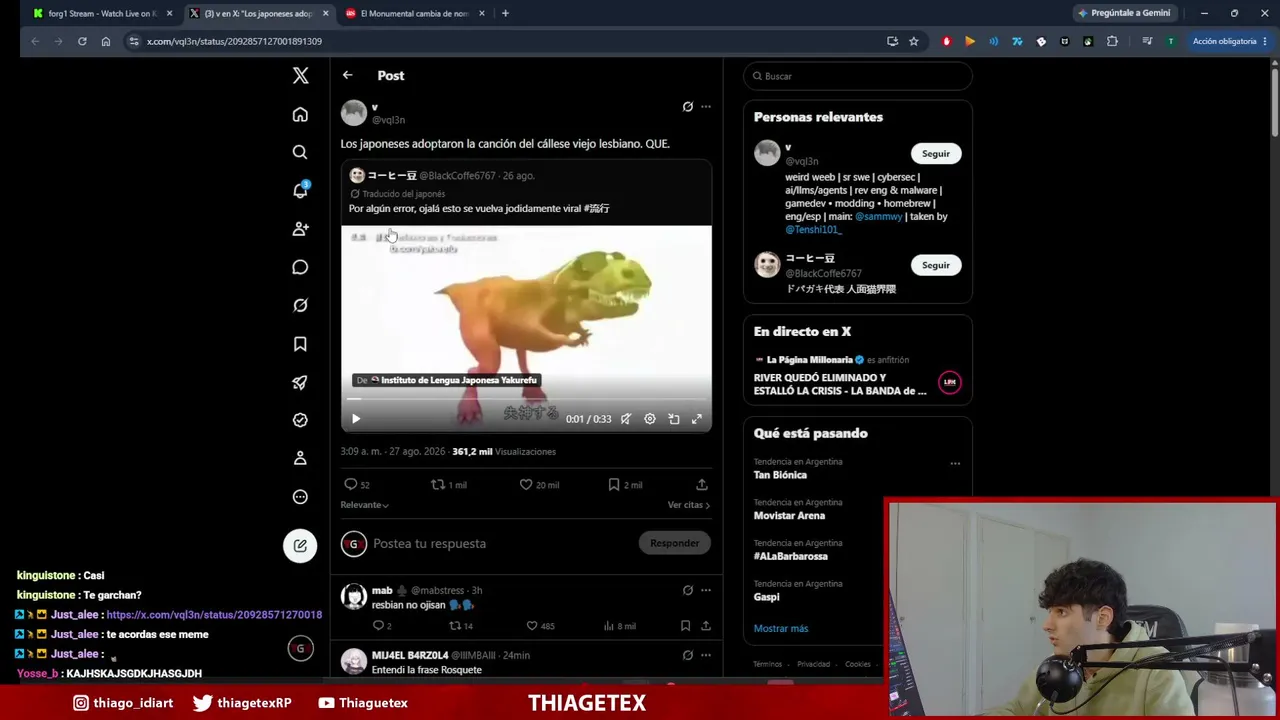1280x720 pixels.
Task: Open the Movistar Arena trend
Action: (789, 515)
